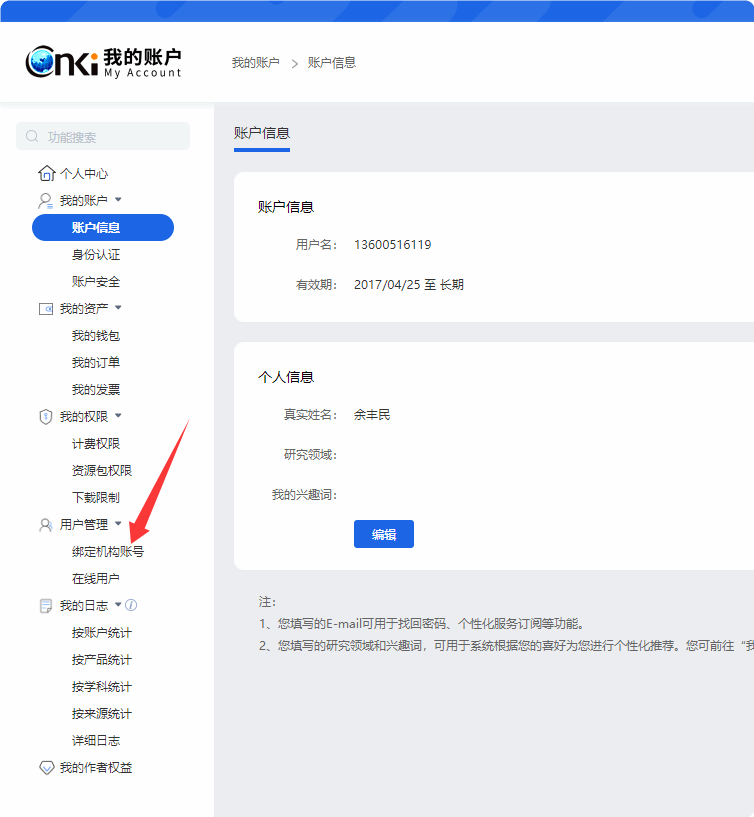Click 我的账户 breadcrumb link

pyautogui.click(x=255, y=63)
